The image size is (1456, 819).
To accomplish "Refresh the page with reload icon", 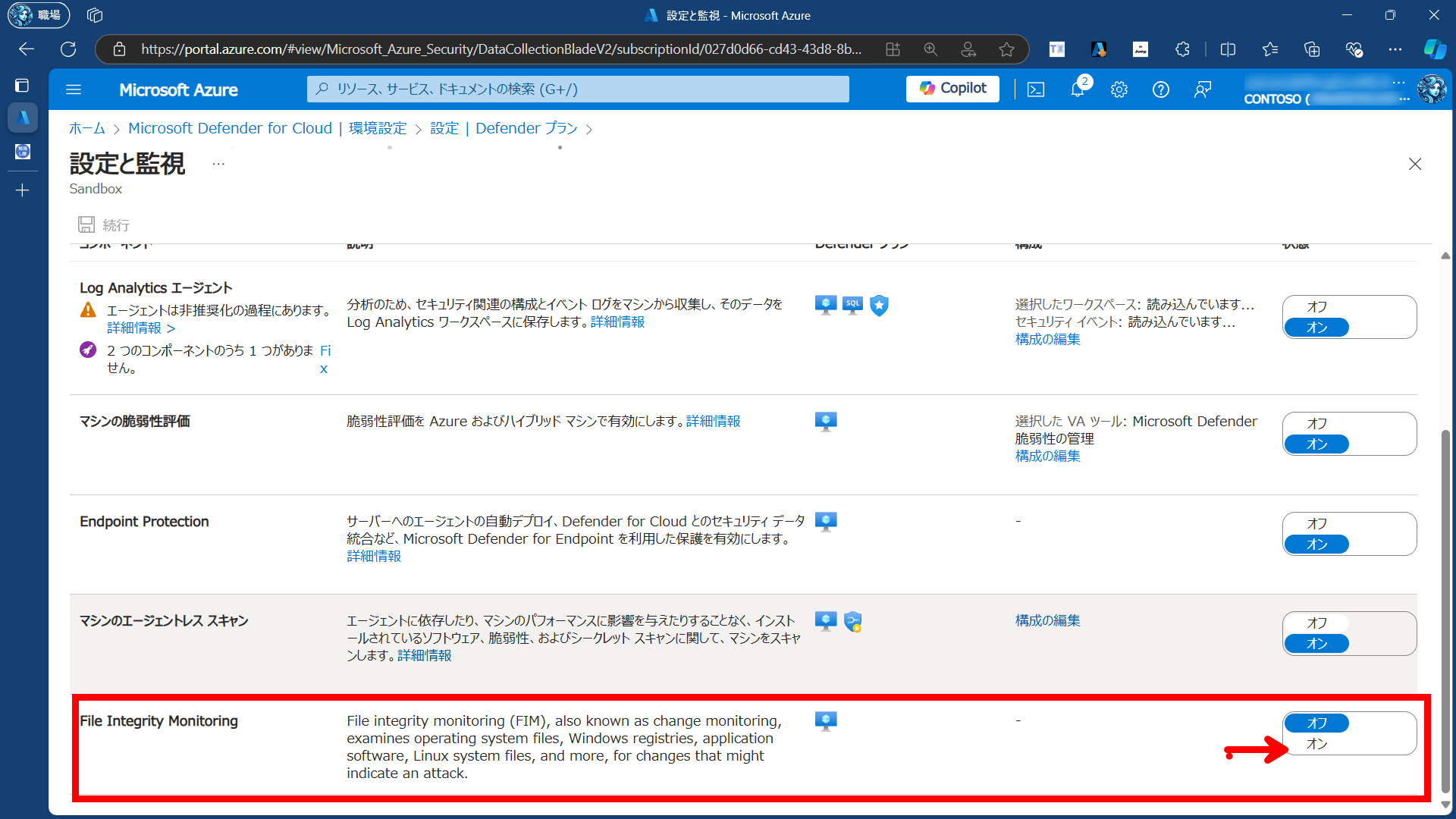I will click(68, 49).
